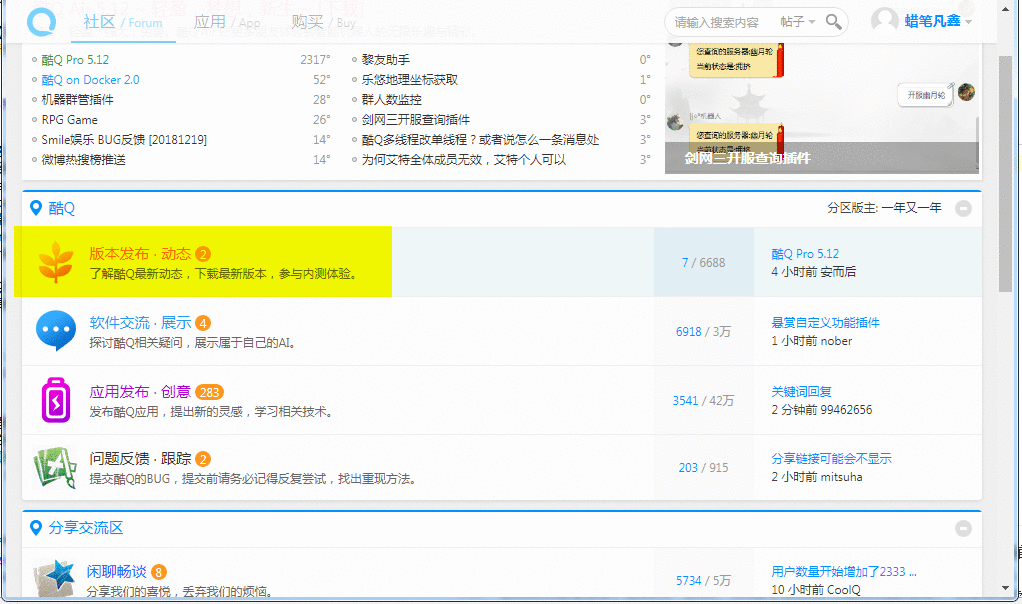Open moderator 一年又一年 profile

click(x=911, y=208)
